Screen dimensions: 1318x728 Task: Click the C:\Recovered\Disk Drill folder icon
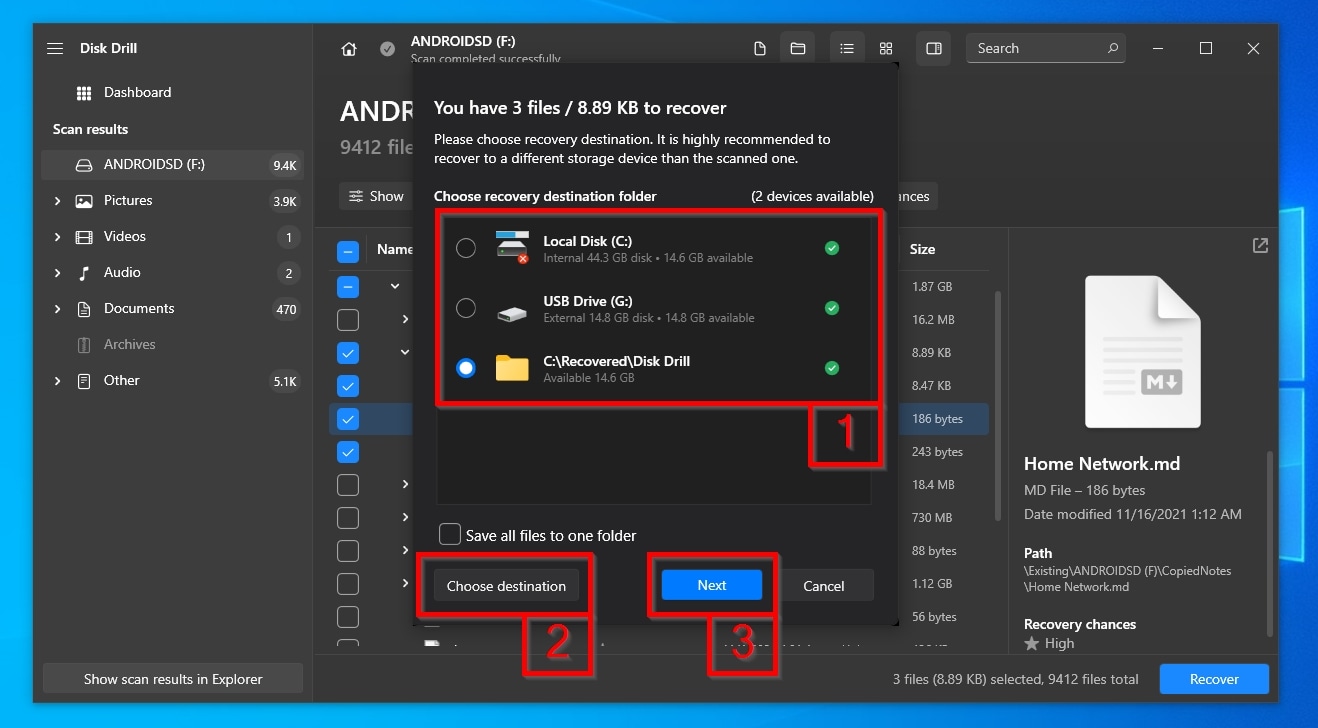click(512, 368)
